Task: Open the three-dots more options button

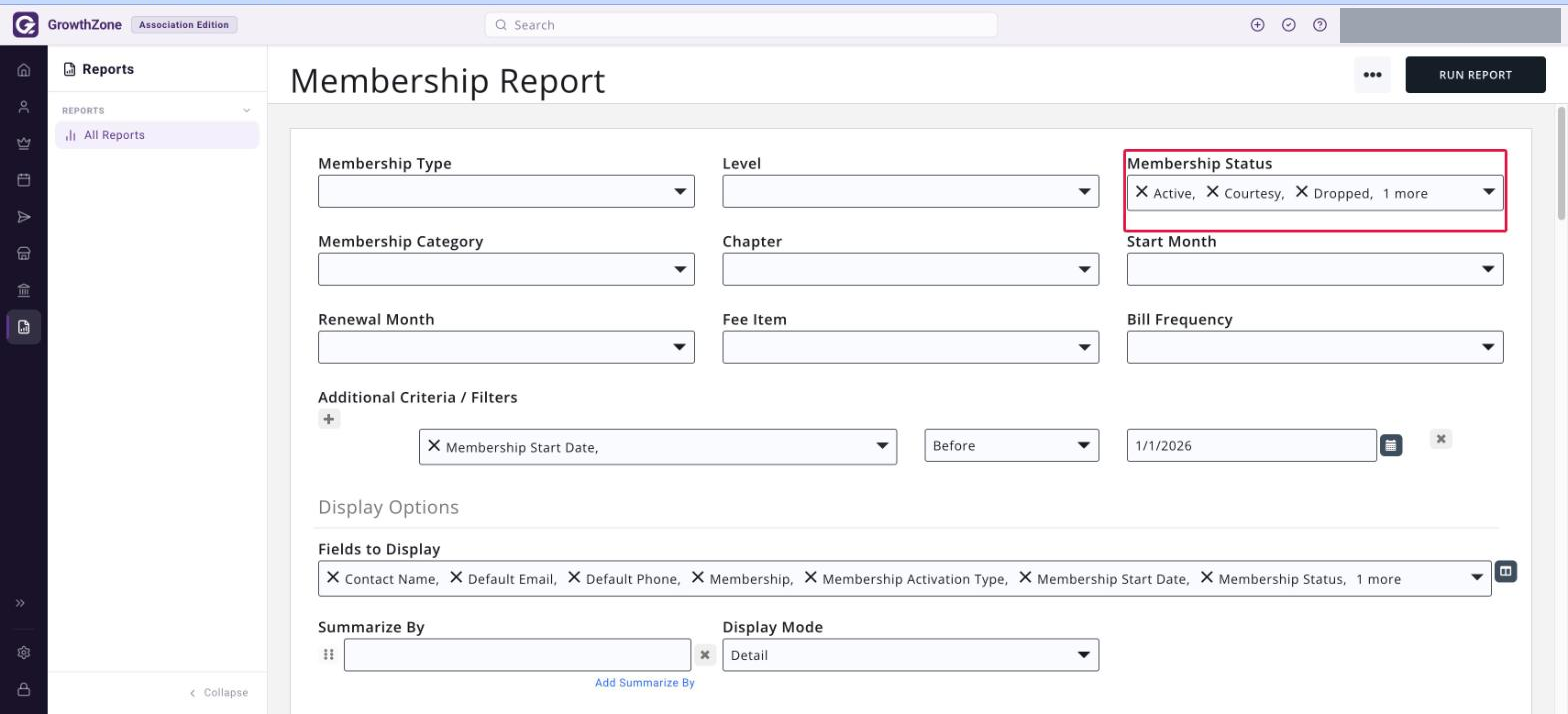Action: (1372, 75)
